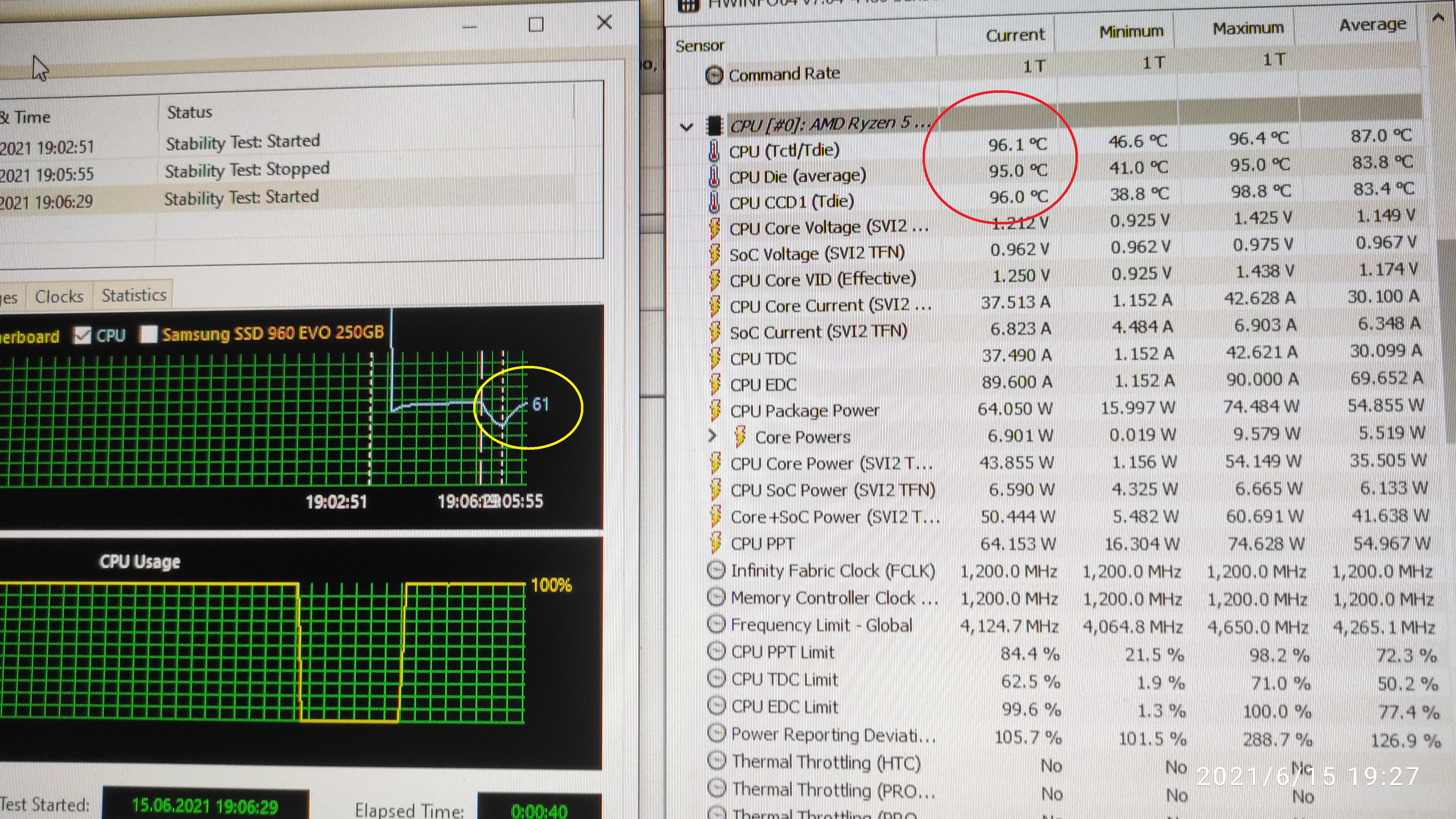Screen dimensions: 1456x819
Task: Click the Command Rate clock icon
Action: click(x=714, y=75)
